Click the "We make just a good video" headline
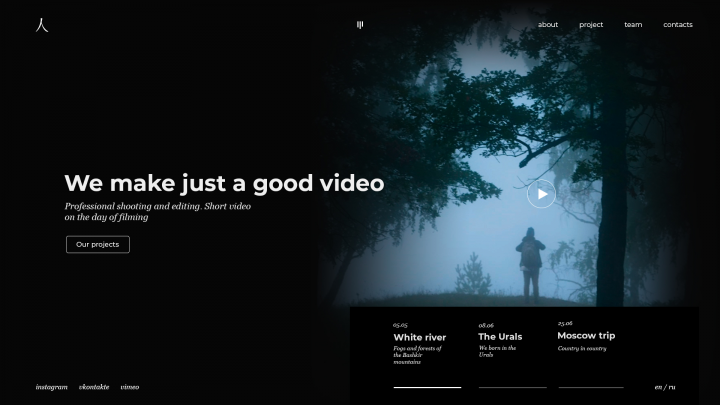This screenshot has height=405, width=720. [224, 183]
